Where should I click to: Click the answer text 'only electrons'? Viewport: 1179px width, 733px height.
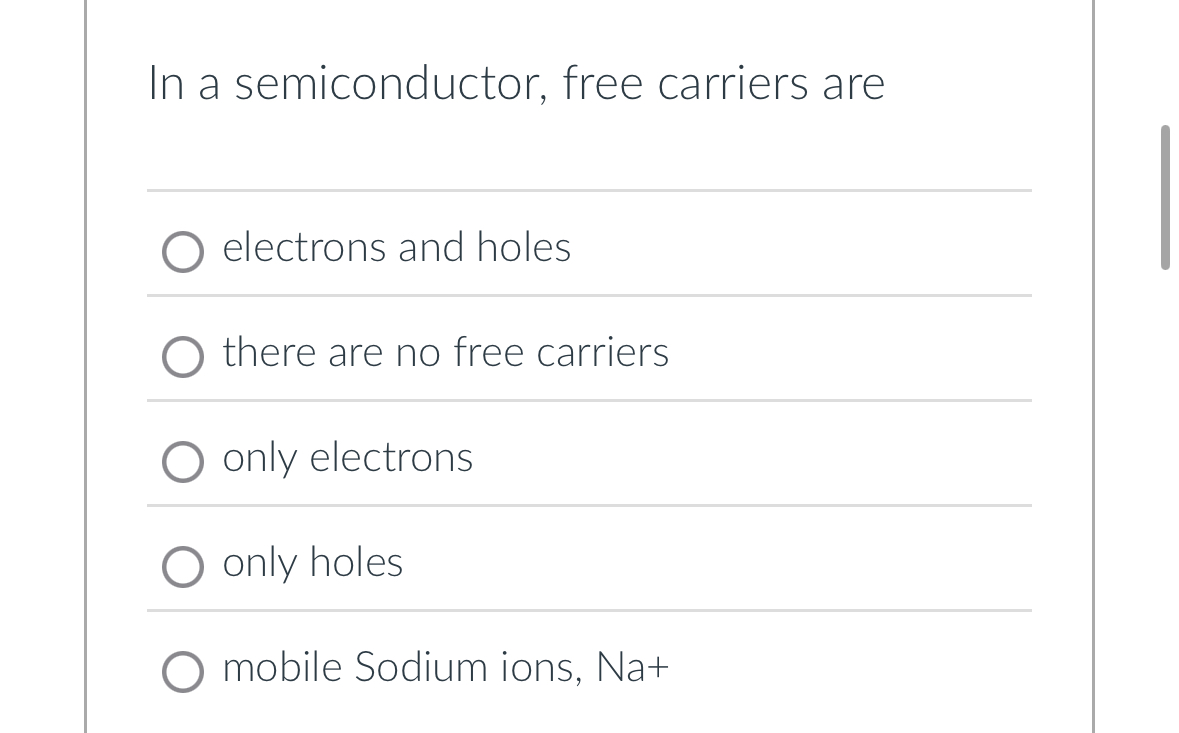(x=347, y=458)
